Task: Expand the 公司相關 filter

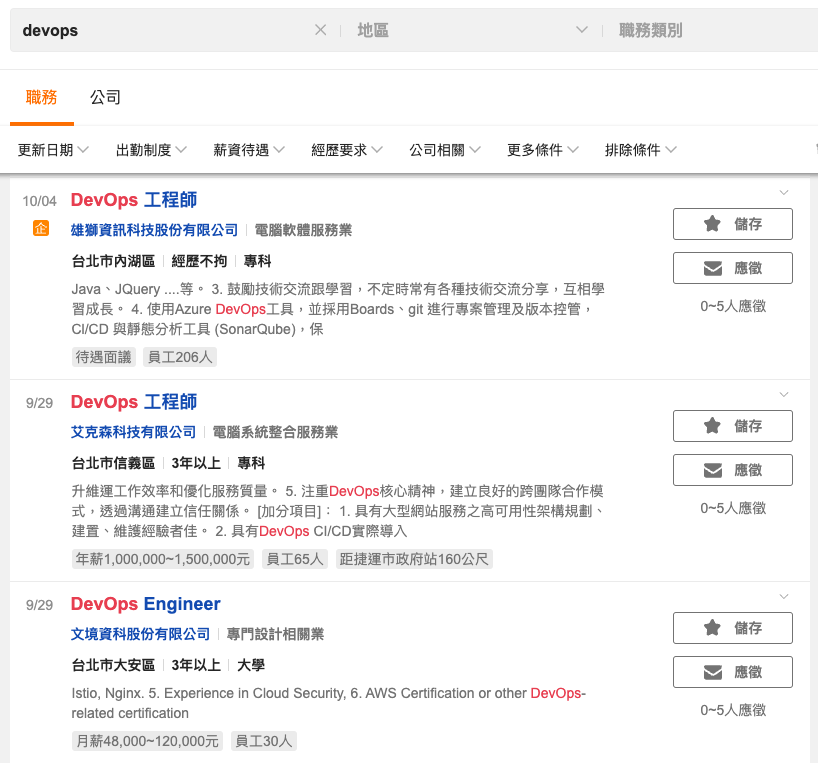Action: (x=444, y=150)
